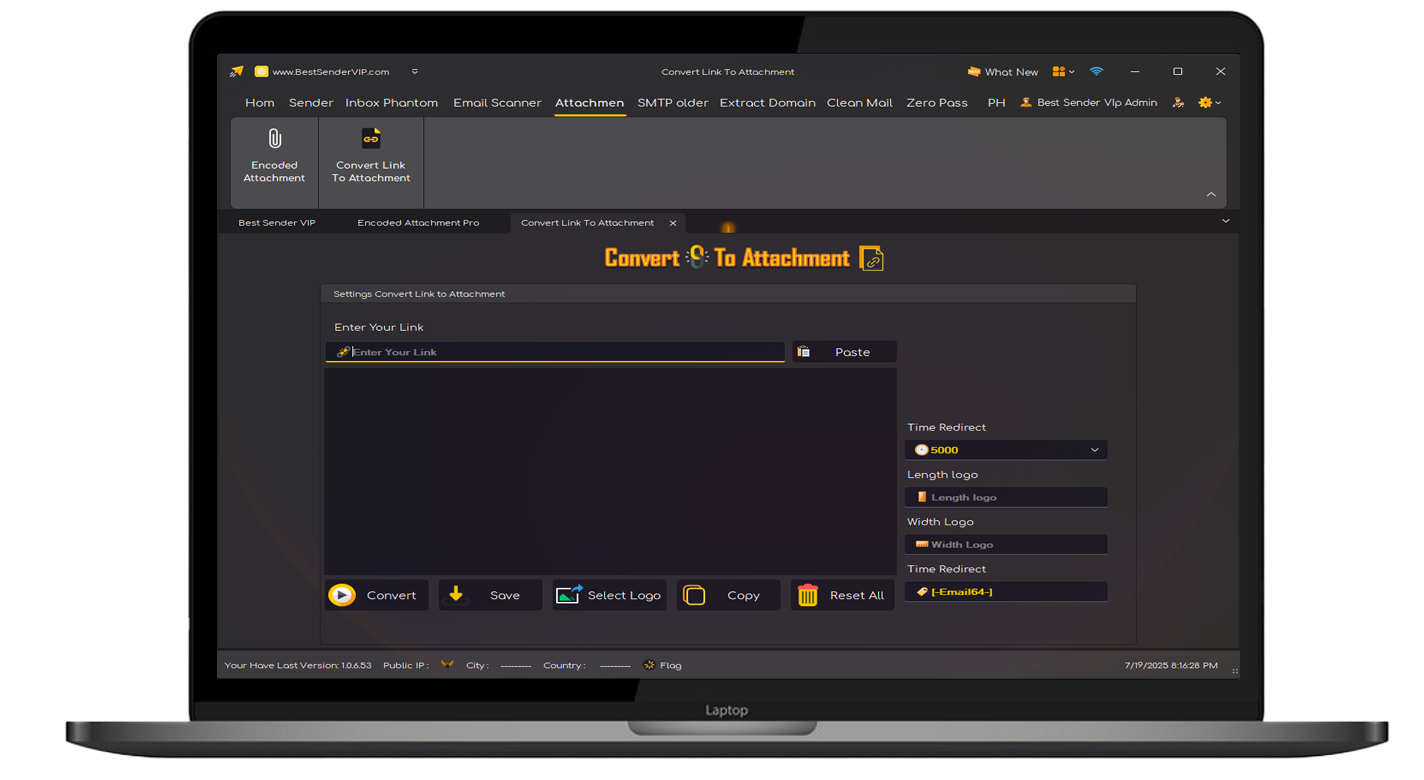The width and height of the screenshot is (1424, 780).
Task: Click the Select Logo button
Action: pyautogui.click(x=610, y=595)
